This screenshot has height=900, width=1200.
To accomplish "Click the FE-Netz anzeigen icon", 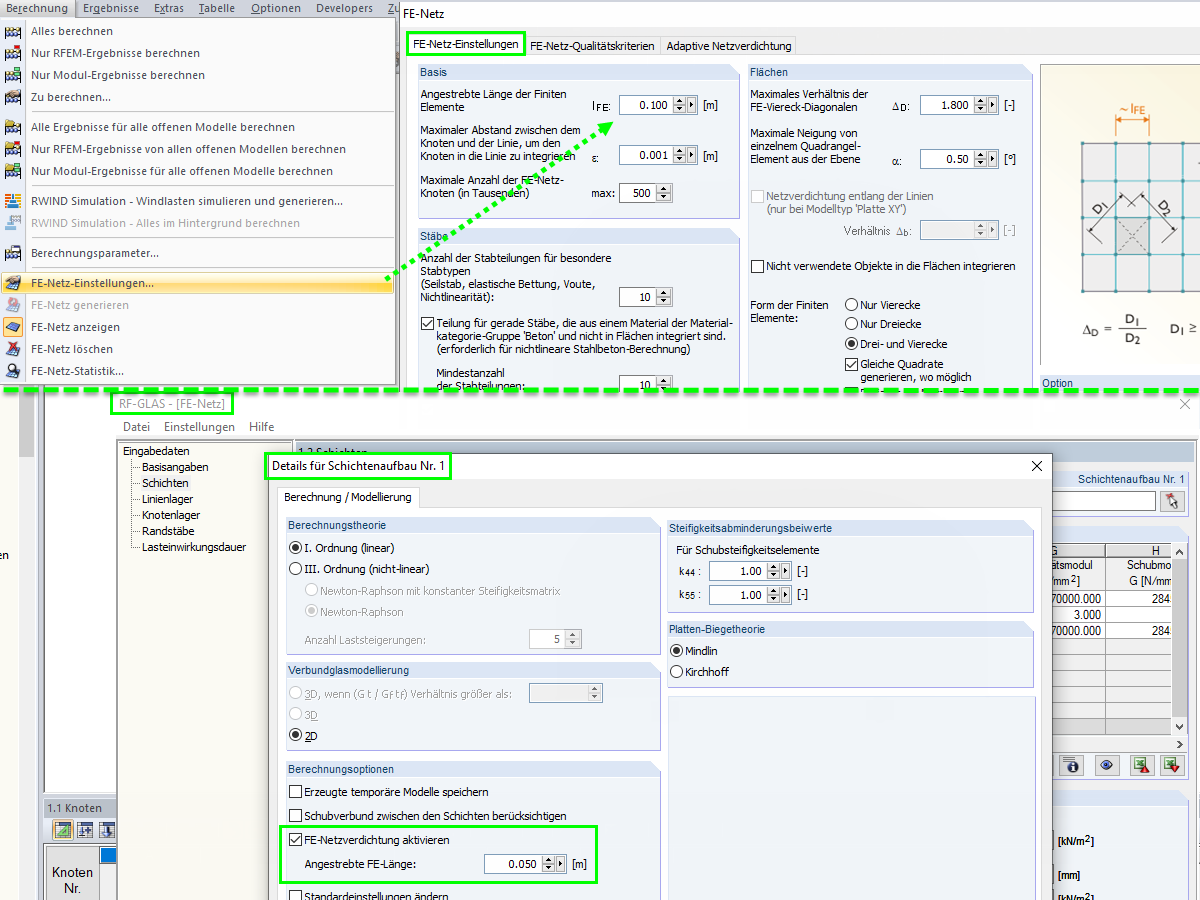I will pyautogui.click(x=13, y=327).
